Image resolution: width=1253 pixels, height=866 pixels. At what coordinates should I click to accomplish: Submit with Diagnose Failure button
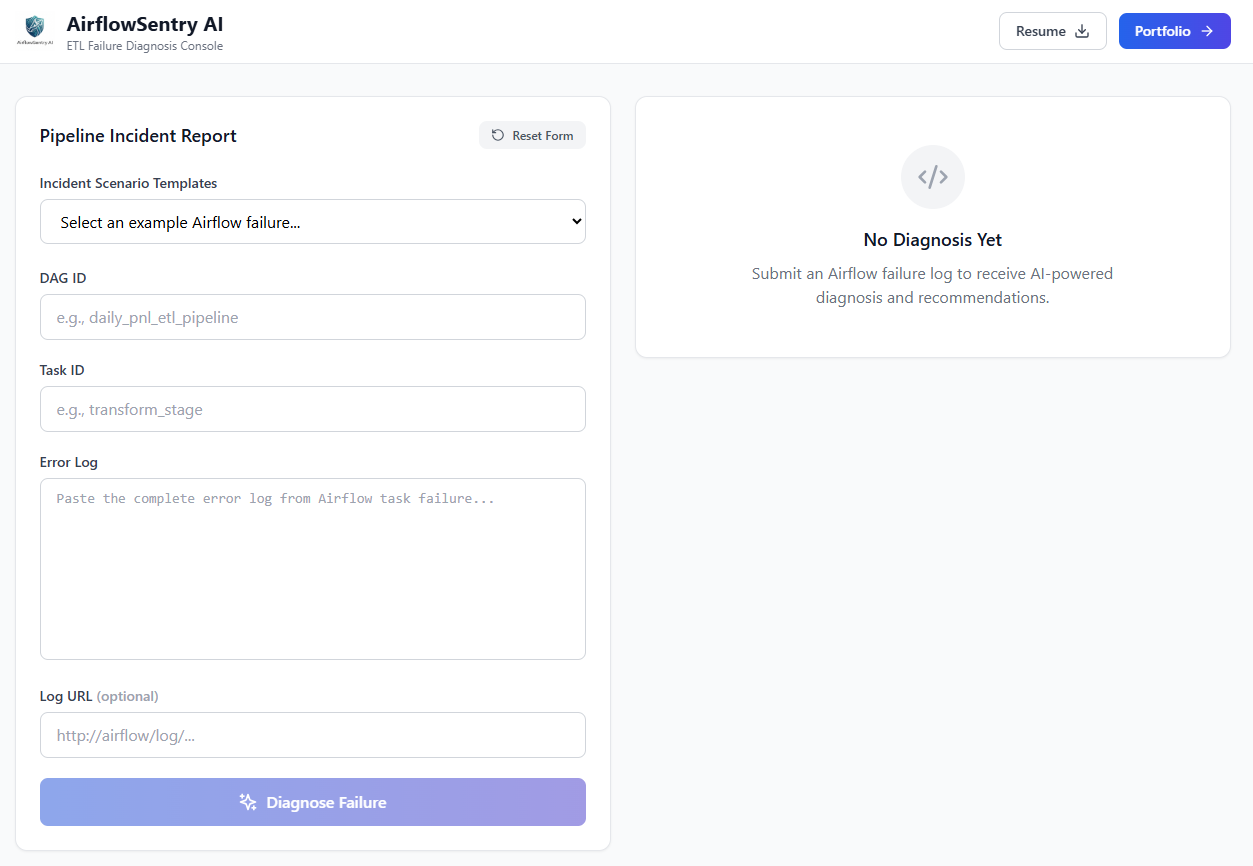coord(313,802)
